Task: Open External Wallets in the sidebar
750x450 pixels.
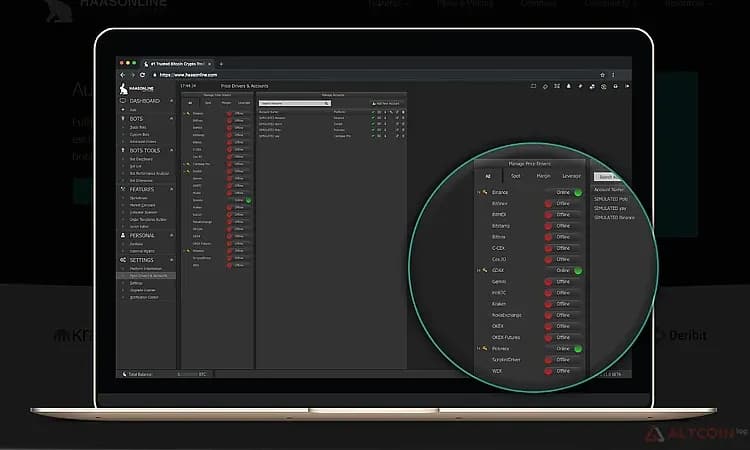Action: point(142,251)
